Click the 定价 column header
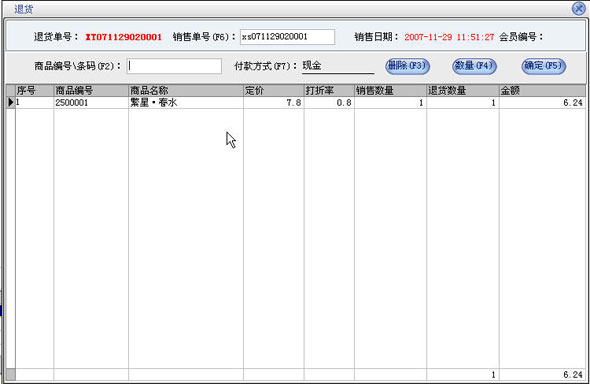Screen dimensions: 590x384 coord(274,91)
